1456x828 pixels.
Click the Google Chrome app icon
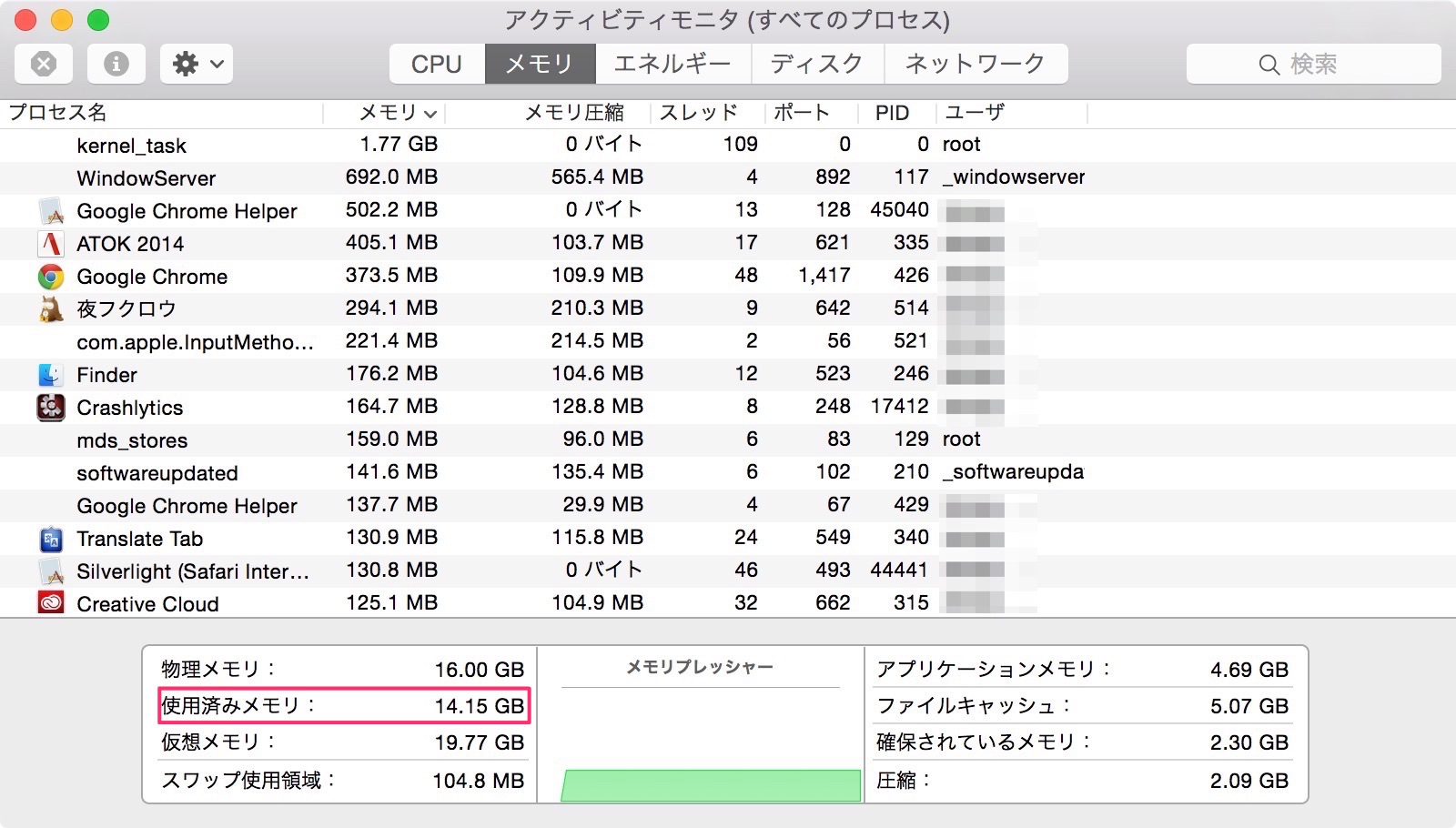[51, 277]
